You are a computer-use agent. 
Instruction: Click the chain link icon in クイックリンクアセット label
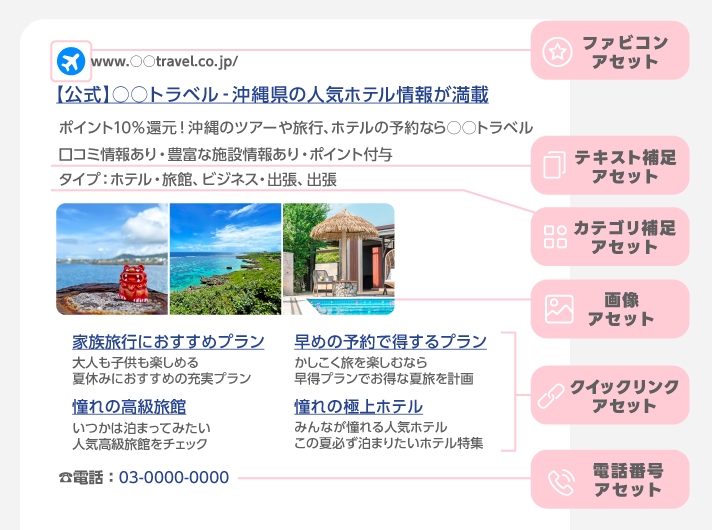pyautogui.click(x=551, y=395)
